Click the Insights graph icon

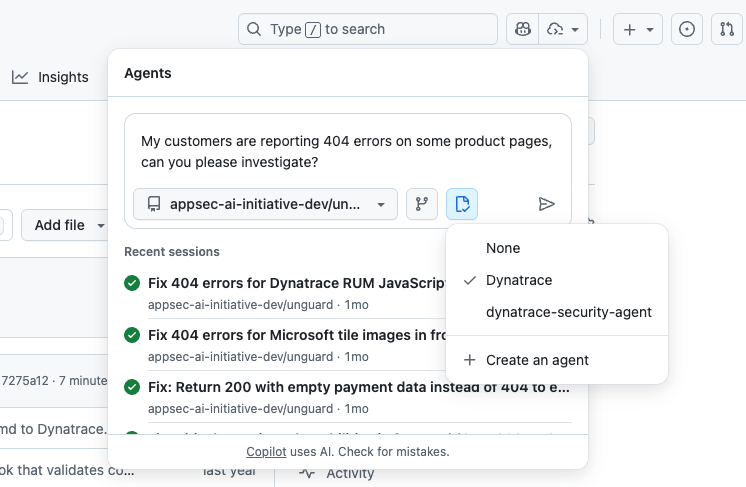[20, 77]
